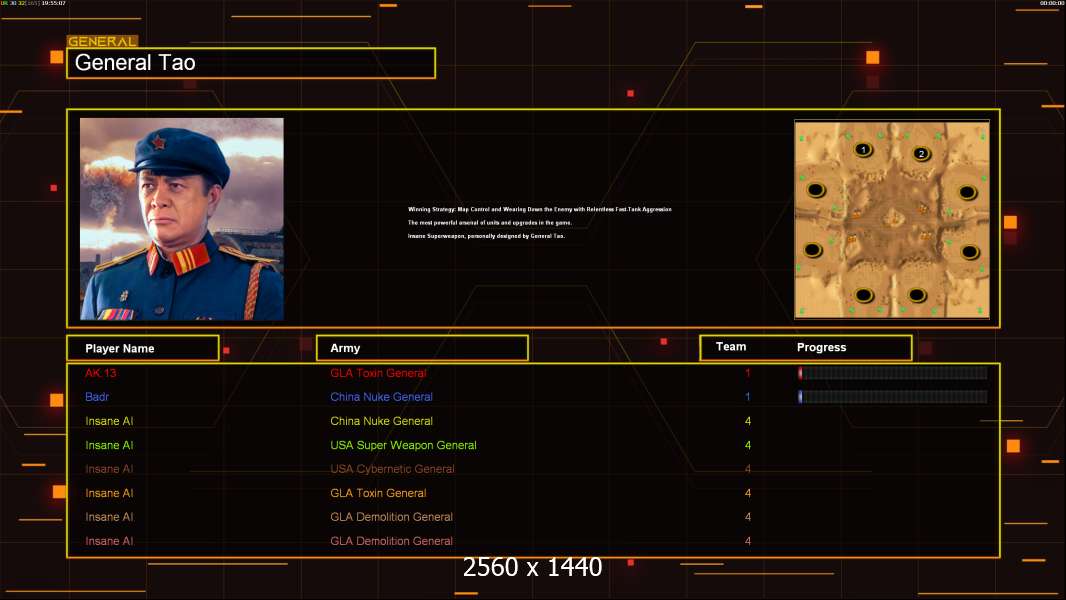The height and width of the screenshot is (600, 1066).
Task: Select Insane AI beside USA Super Weapon General
Action: click(109, 445)
